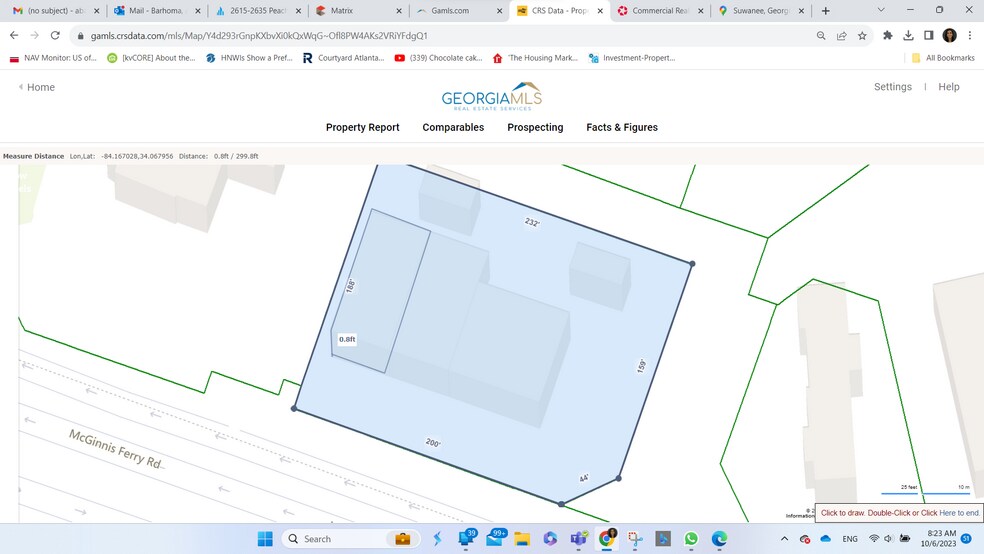This screenshot has height=554, width=984.
Task: Bookmark this page with the star icon
Action: pyautogui.click(x=862, y=35)
